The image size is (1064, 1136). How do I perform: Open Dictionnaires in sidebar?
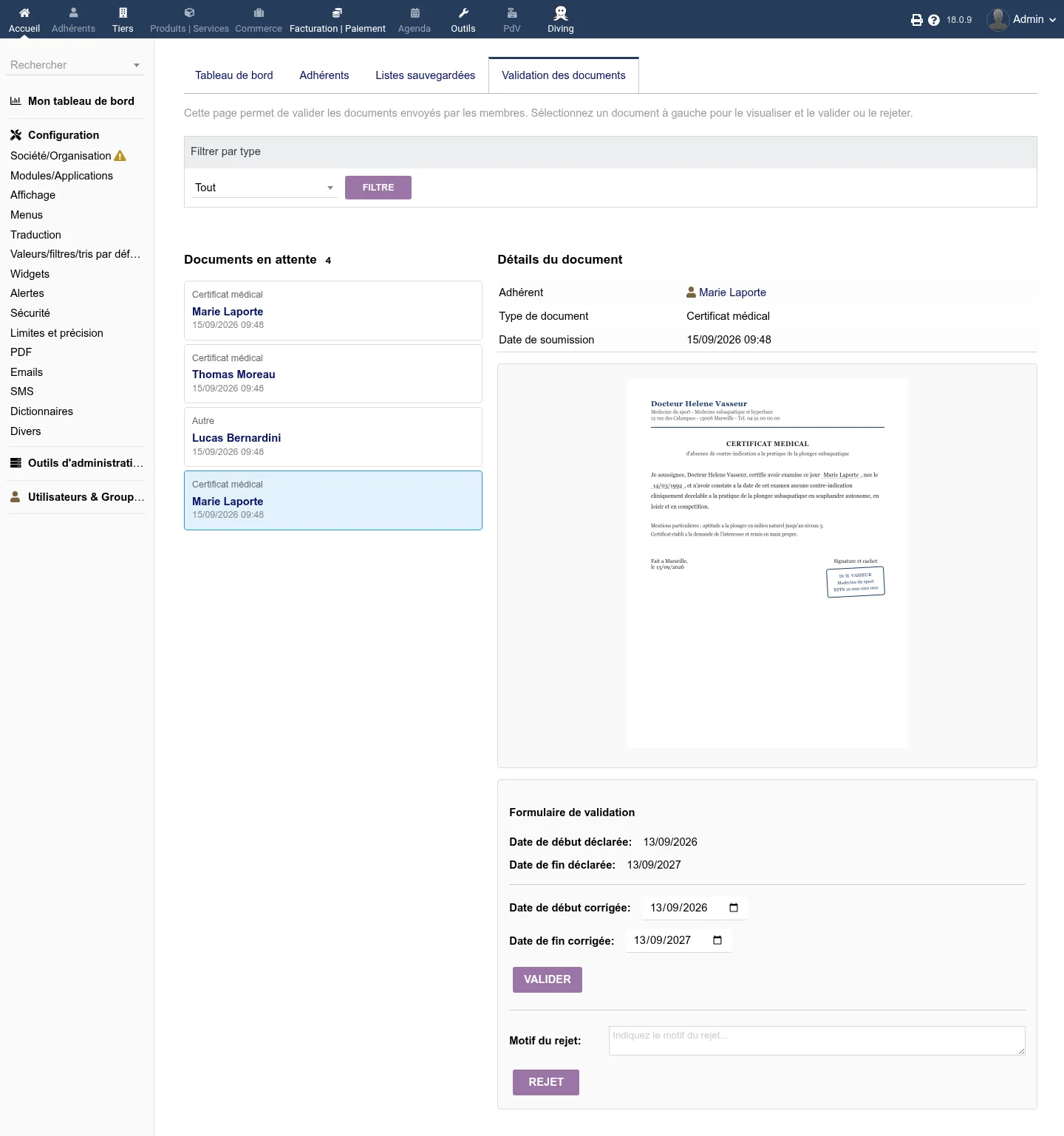(41, 411)
